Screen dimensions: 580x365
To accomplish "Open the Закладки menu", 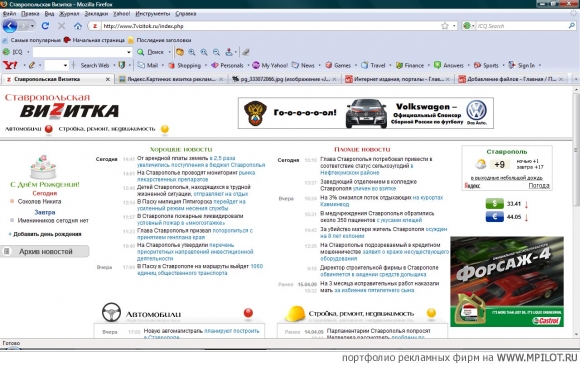I will 96,14.
